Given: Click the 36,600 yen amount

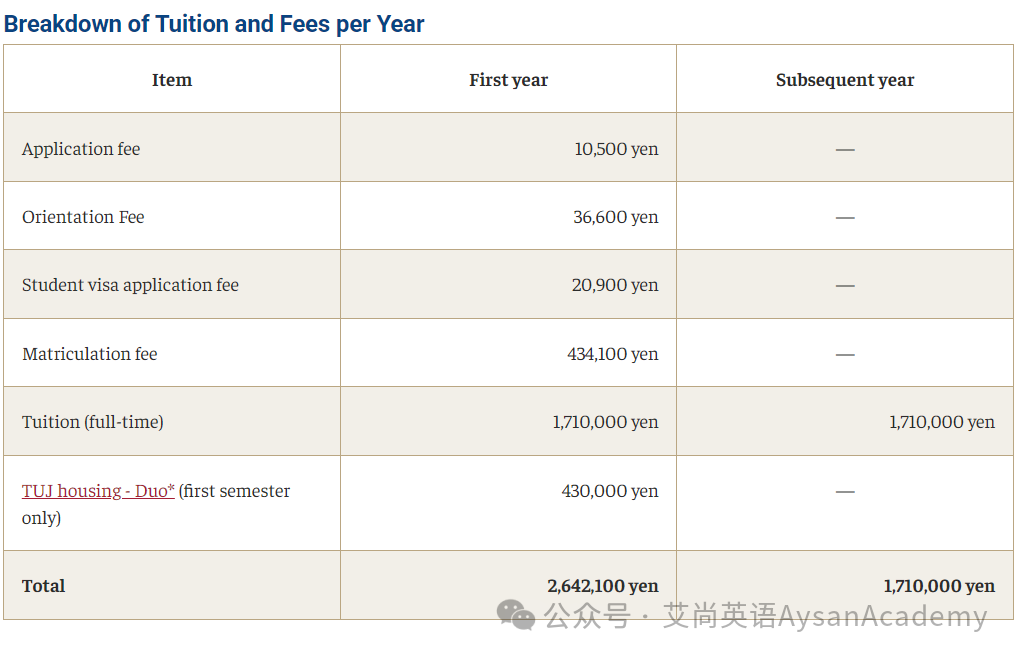Looking at the screenshot, I should [x=615, y=217].
